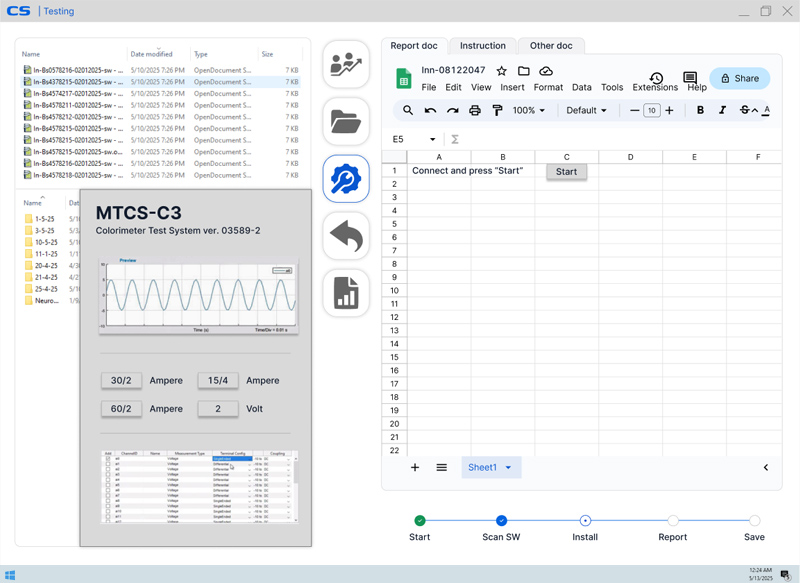Open the user analytics chart icon
Image resolution: width=800 pixels, height=583 pixels.
346,66
